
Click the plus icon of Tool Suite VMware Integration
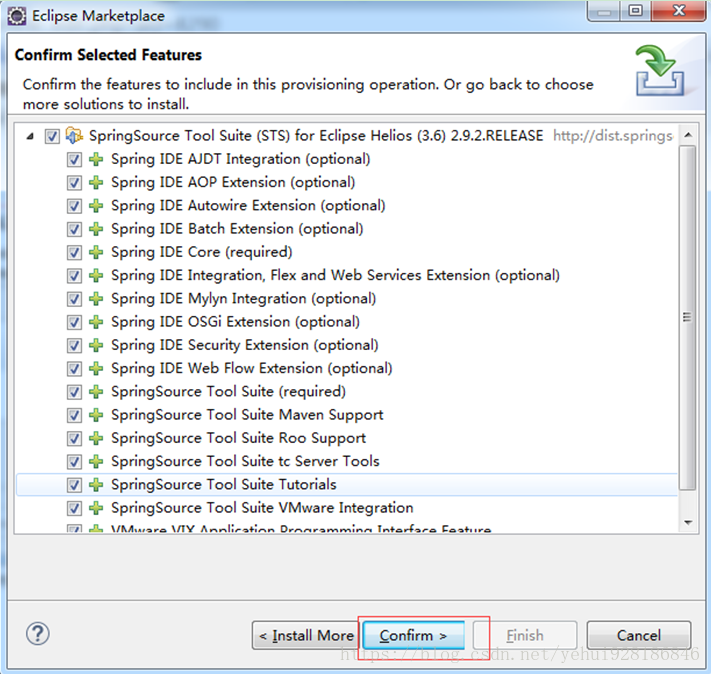click(96, 508)
